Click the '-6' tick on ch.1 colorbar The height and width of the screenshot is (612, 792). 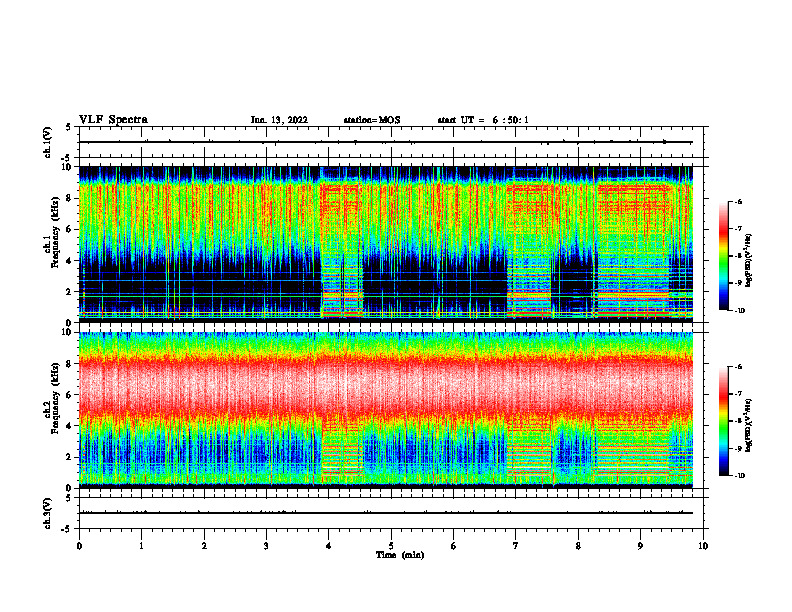click(x=738, y=201)
